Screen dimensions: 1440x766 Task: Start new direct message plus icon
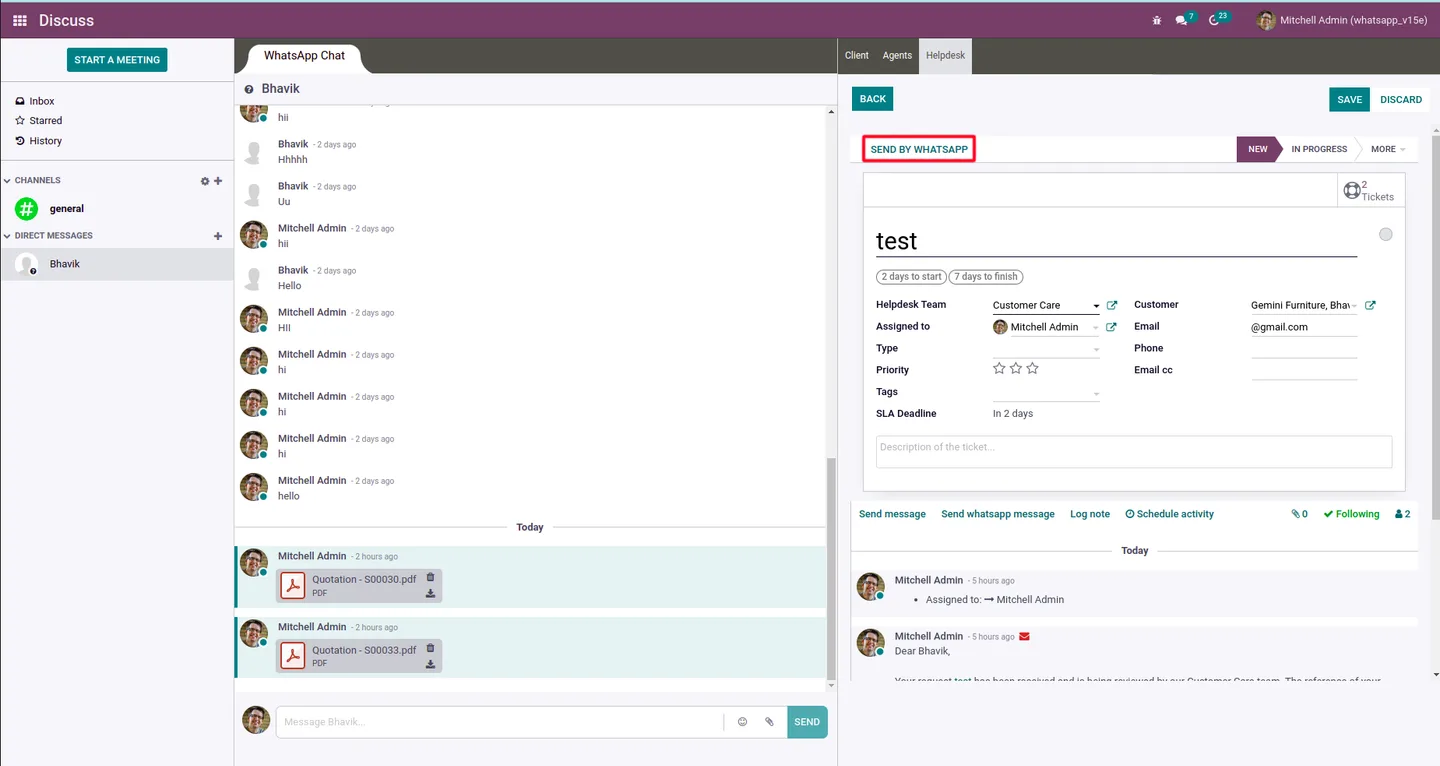[x=218, y=236]
